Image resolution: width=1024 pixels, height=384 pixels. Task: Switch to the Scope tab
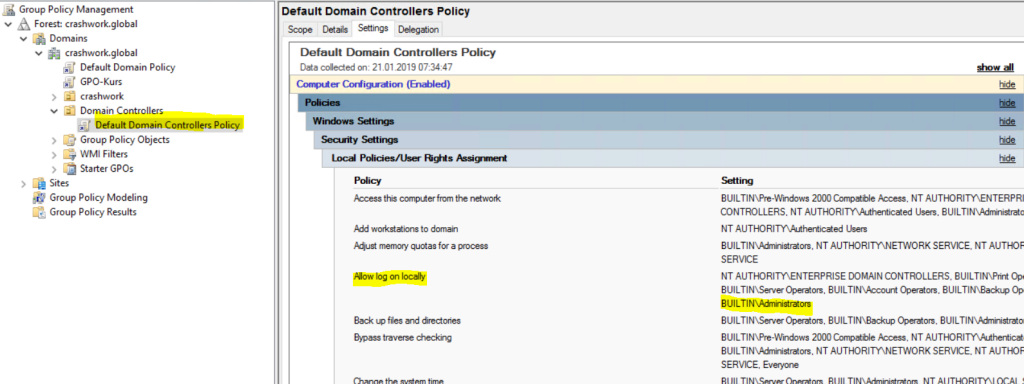click(300, 29)
